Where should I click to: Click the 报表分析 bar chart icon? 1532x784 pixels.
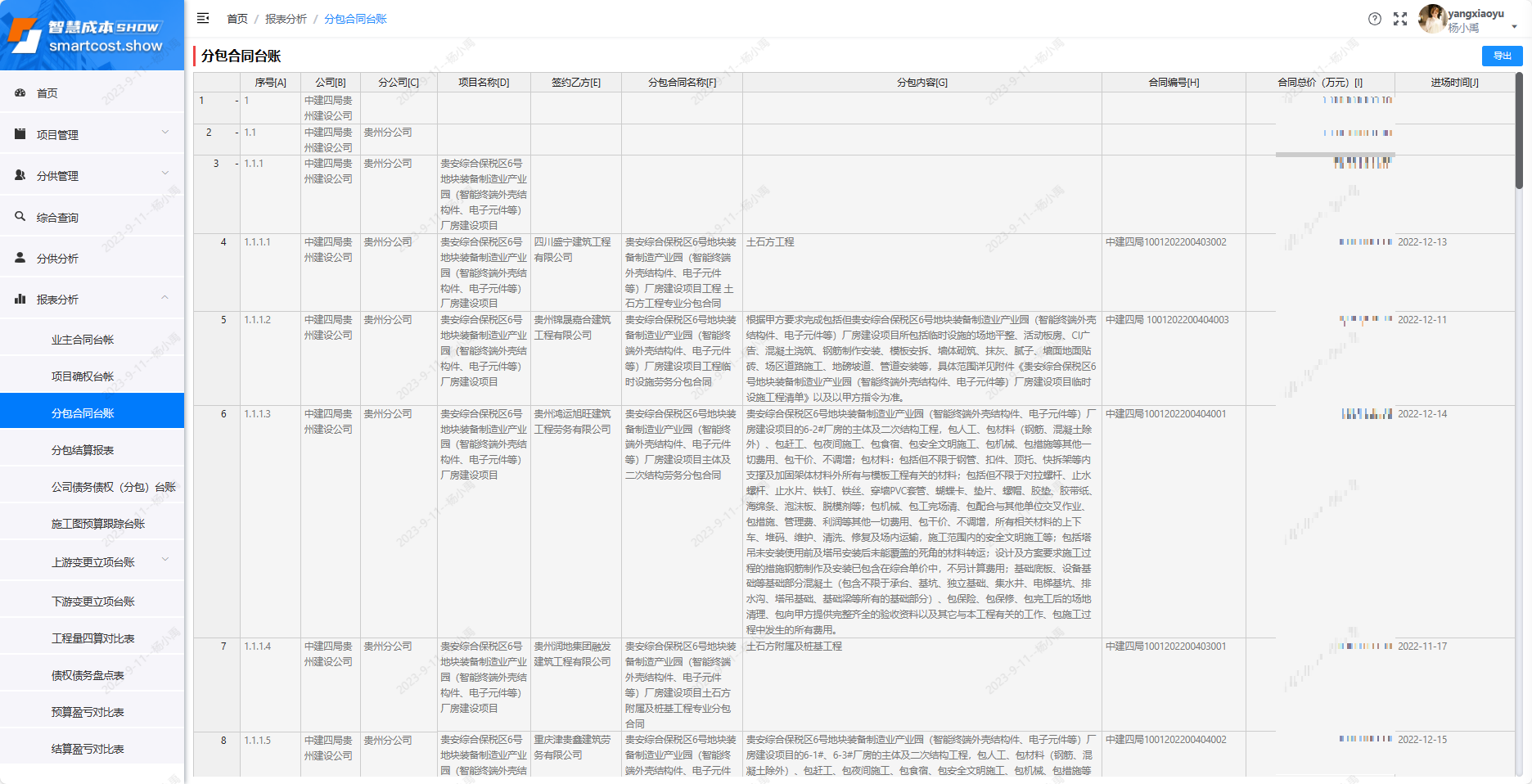[x=20, y=300]
